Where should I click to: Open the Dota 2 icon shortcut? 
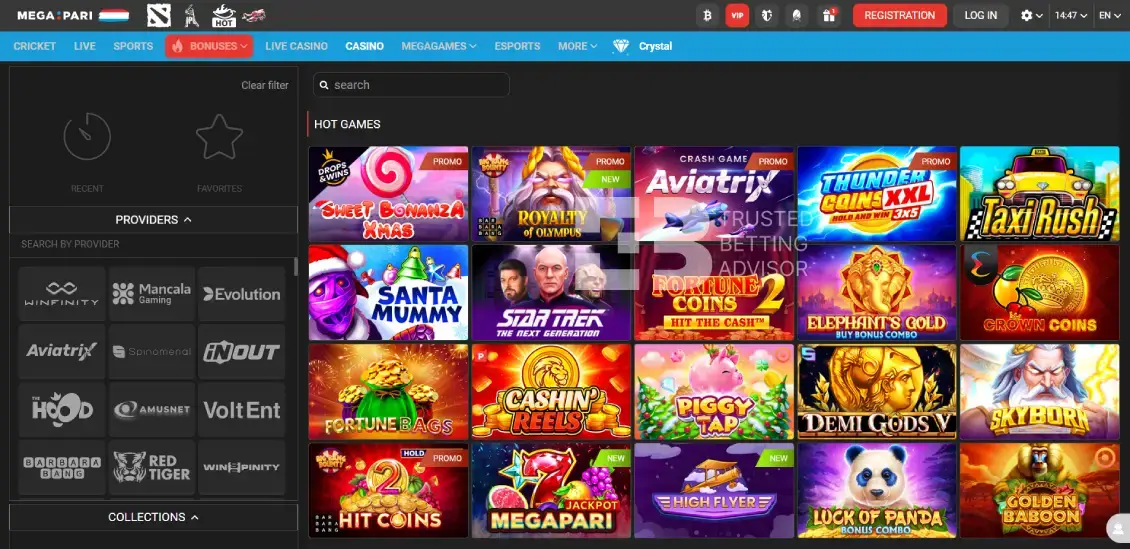coord(159,15)
